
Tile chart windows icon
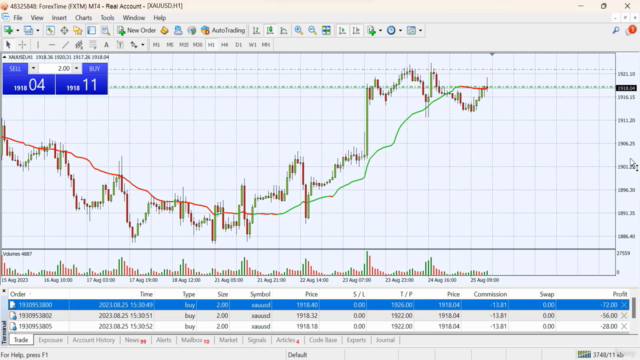(x=326, y=30)
